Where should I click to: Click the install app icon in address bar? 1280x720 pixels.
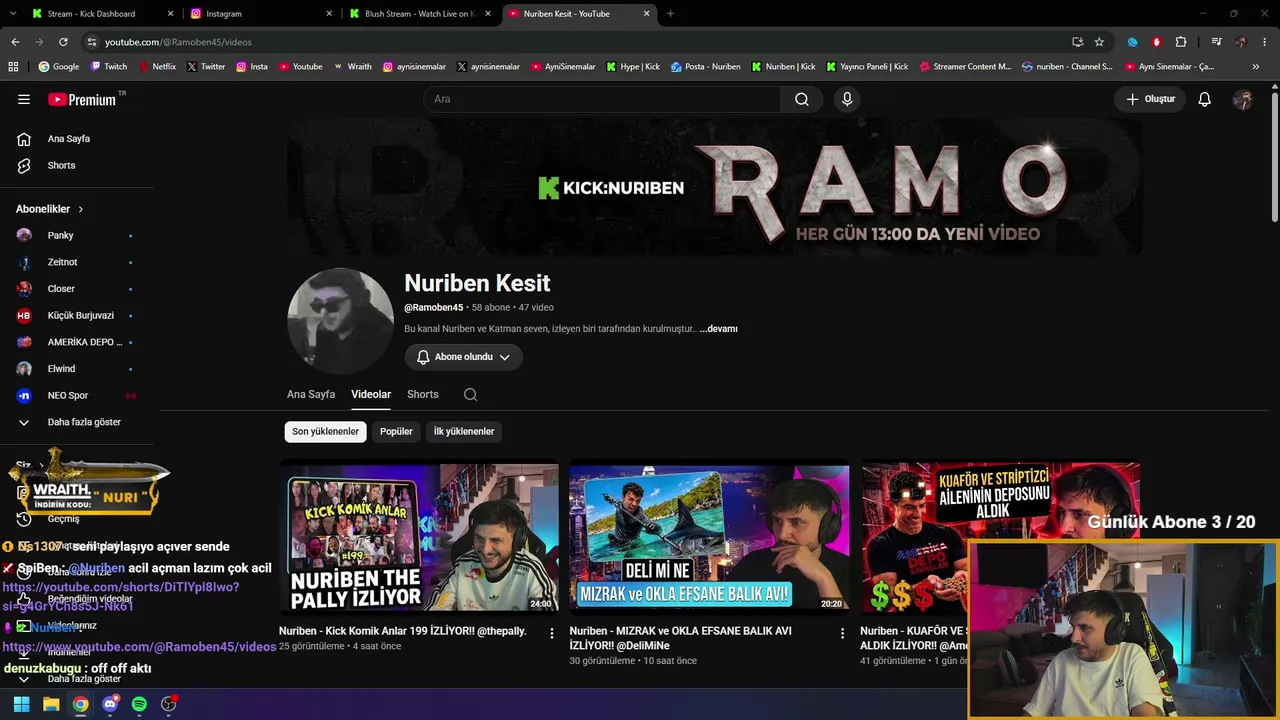point(1077,42)
